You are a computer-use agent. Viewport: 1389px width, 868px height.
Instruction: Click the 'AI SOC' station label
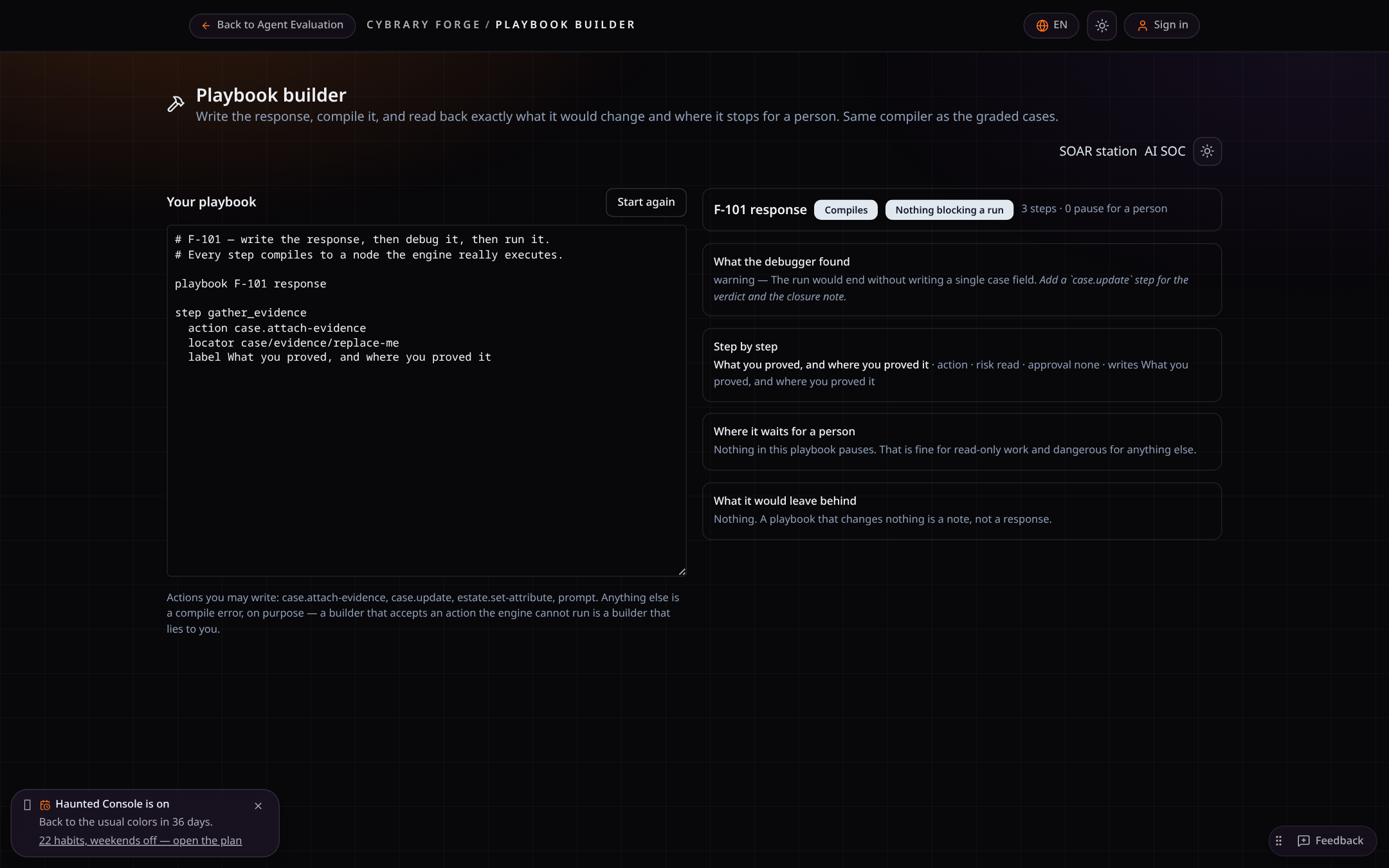tap(1165, 151)
